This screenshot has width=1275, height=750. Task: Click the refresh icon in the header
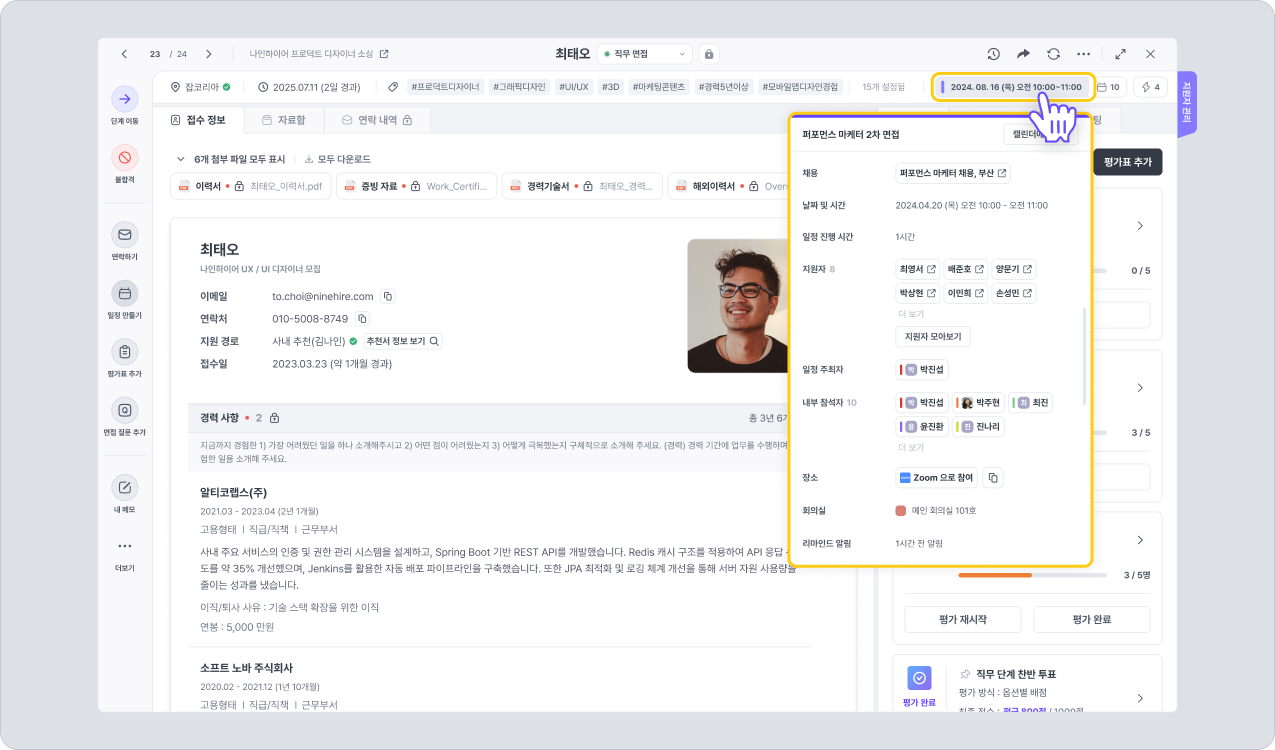tap(1053, 54)
